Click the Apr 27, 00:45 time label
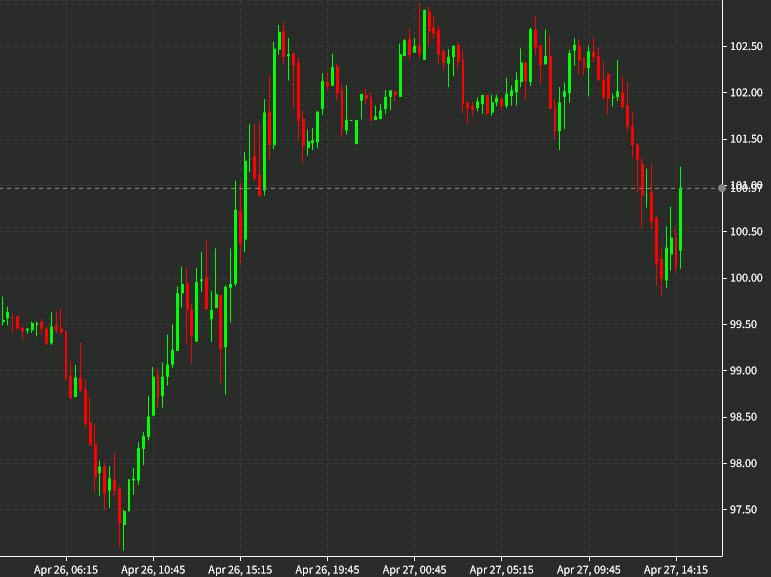 (x=415, y=570)
